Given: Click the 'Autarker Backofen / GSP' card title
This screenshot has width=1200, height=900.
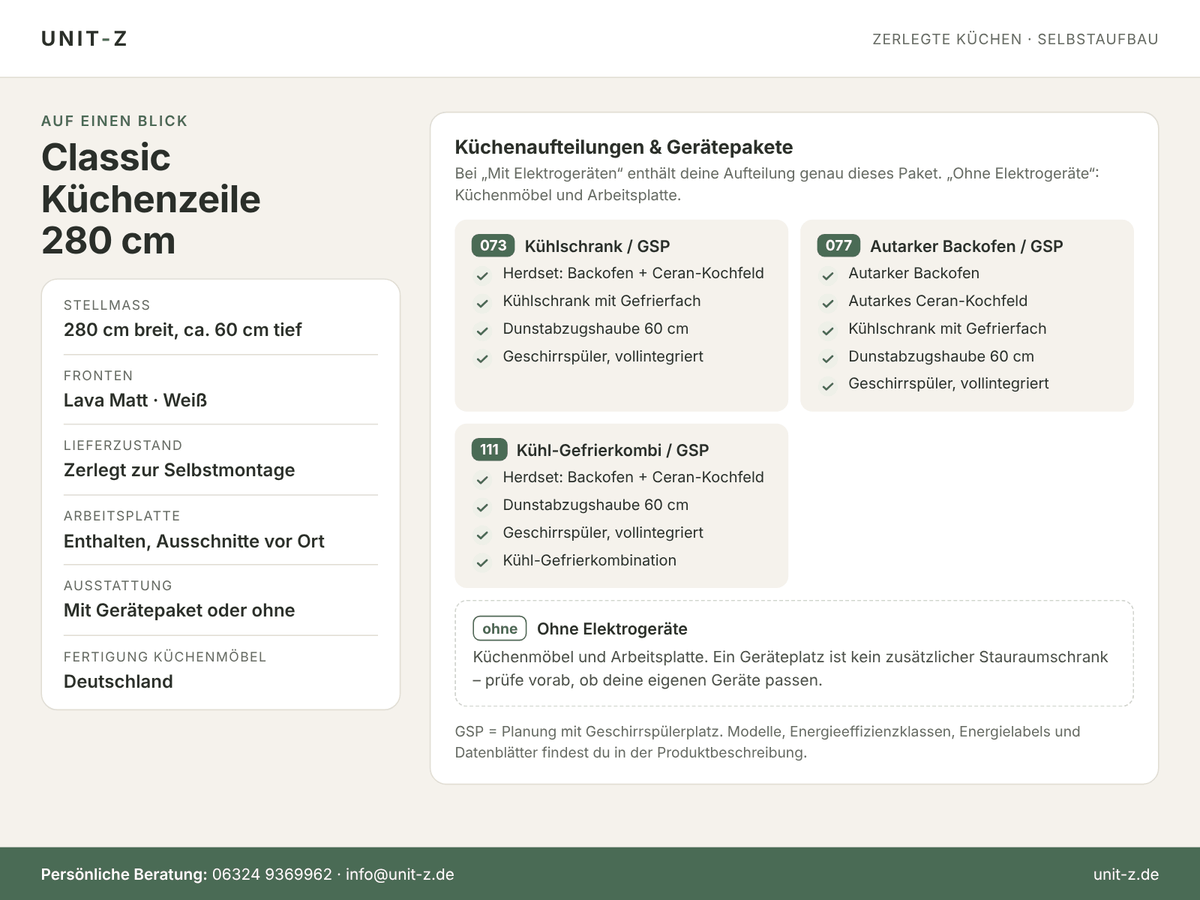Looking at the screenshot, I should (x=966, y=246).
